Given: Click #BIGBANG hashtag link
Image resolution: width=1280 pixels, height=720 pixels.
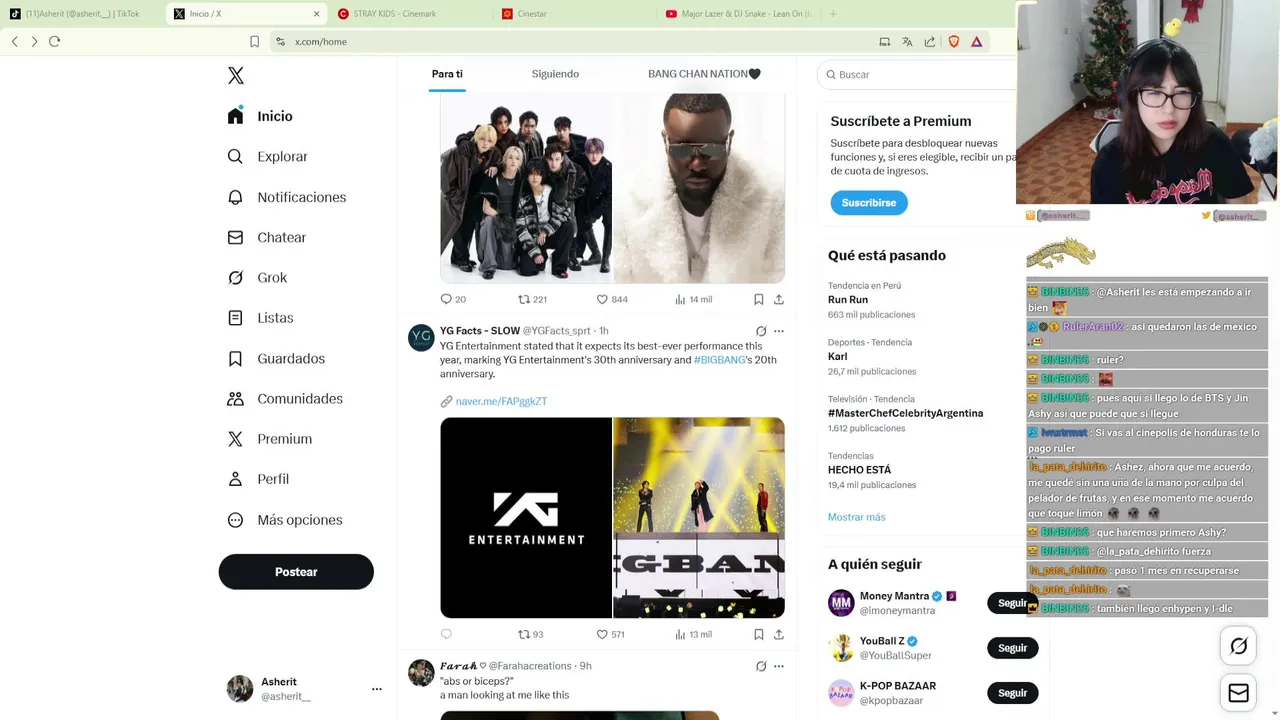Looking at the screenshot, I should [x=720, y=360].
